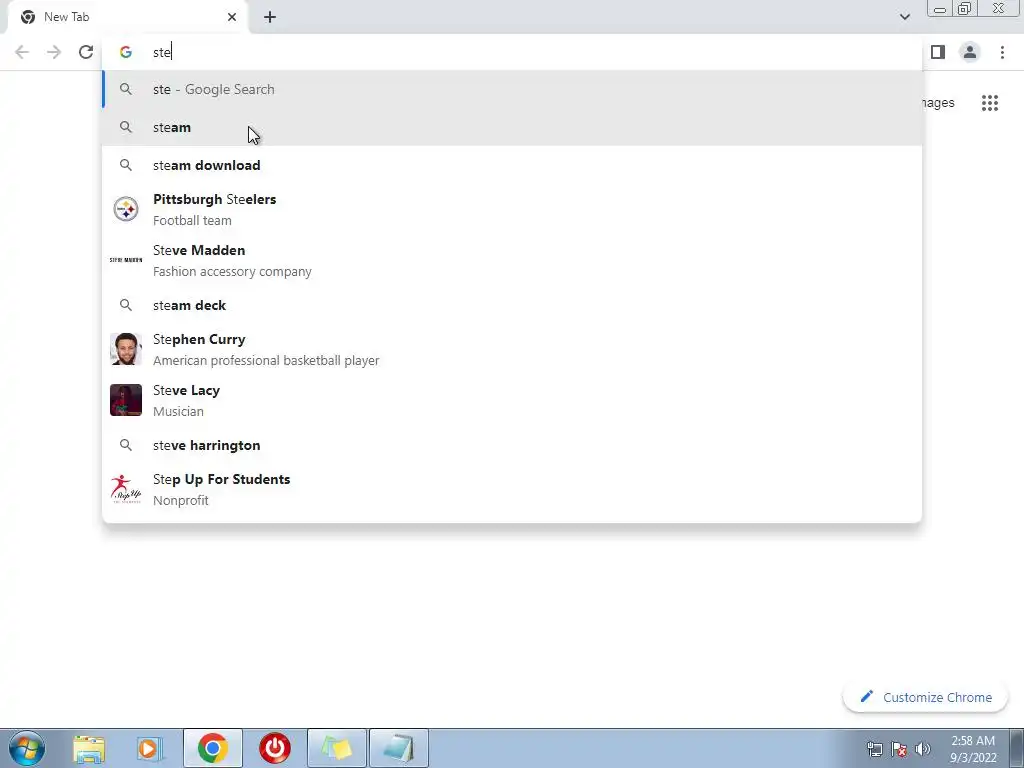Select Steve Madden suggestion
This screenshot has width=1024, height=768.
click(512, 261)
